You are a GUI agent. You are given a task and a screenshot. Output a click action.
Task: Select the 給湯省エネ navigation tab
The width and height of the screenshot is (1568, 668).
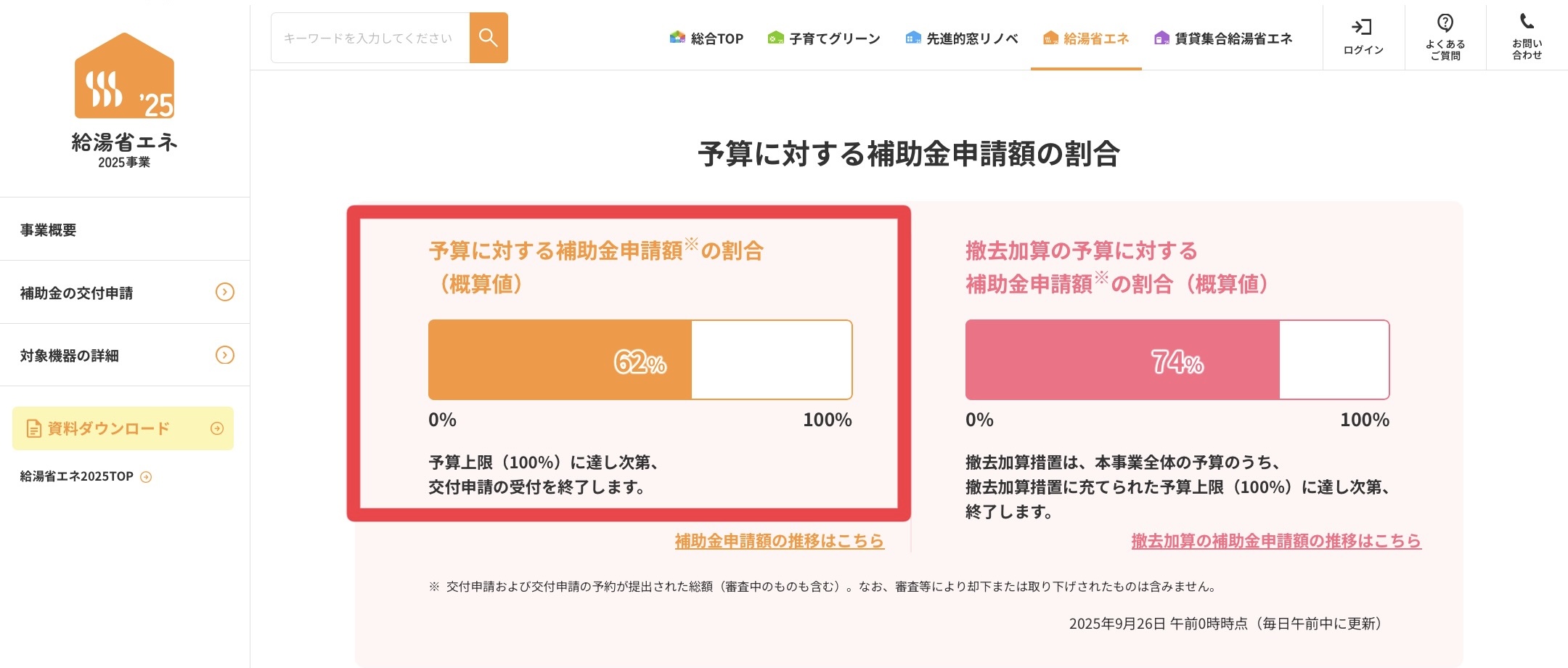[1086, 38]
